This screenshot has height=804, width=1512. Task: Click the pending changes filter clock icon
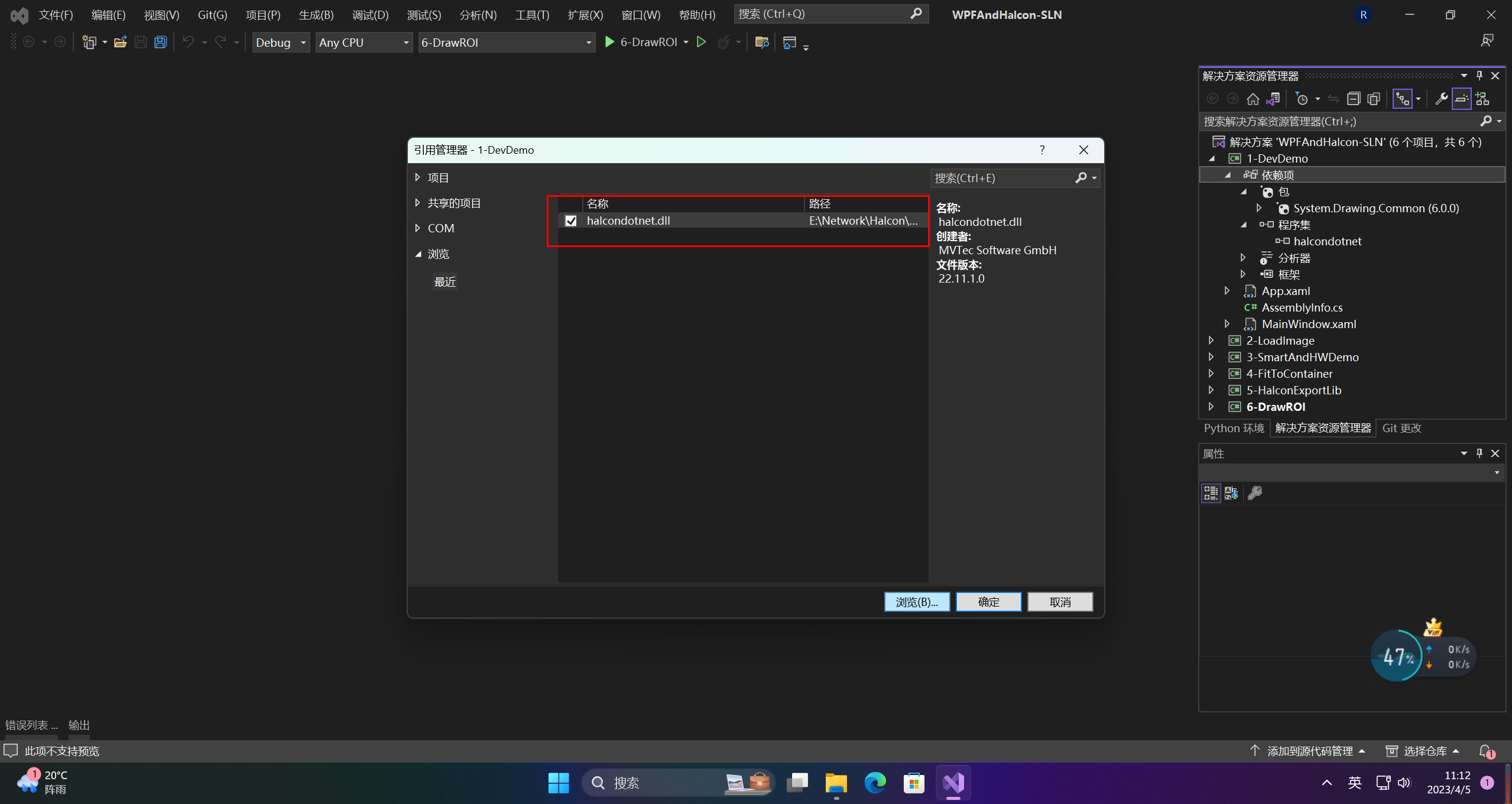(1301, 99)
